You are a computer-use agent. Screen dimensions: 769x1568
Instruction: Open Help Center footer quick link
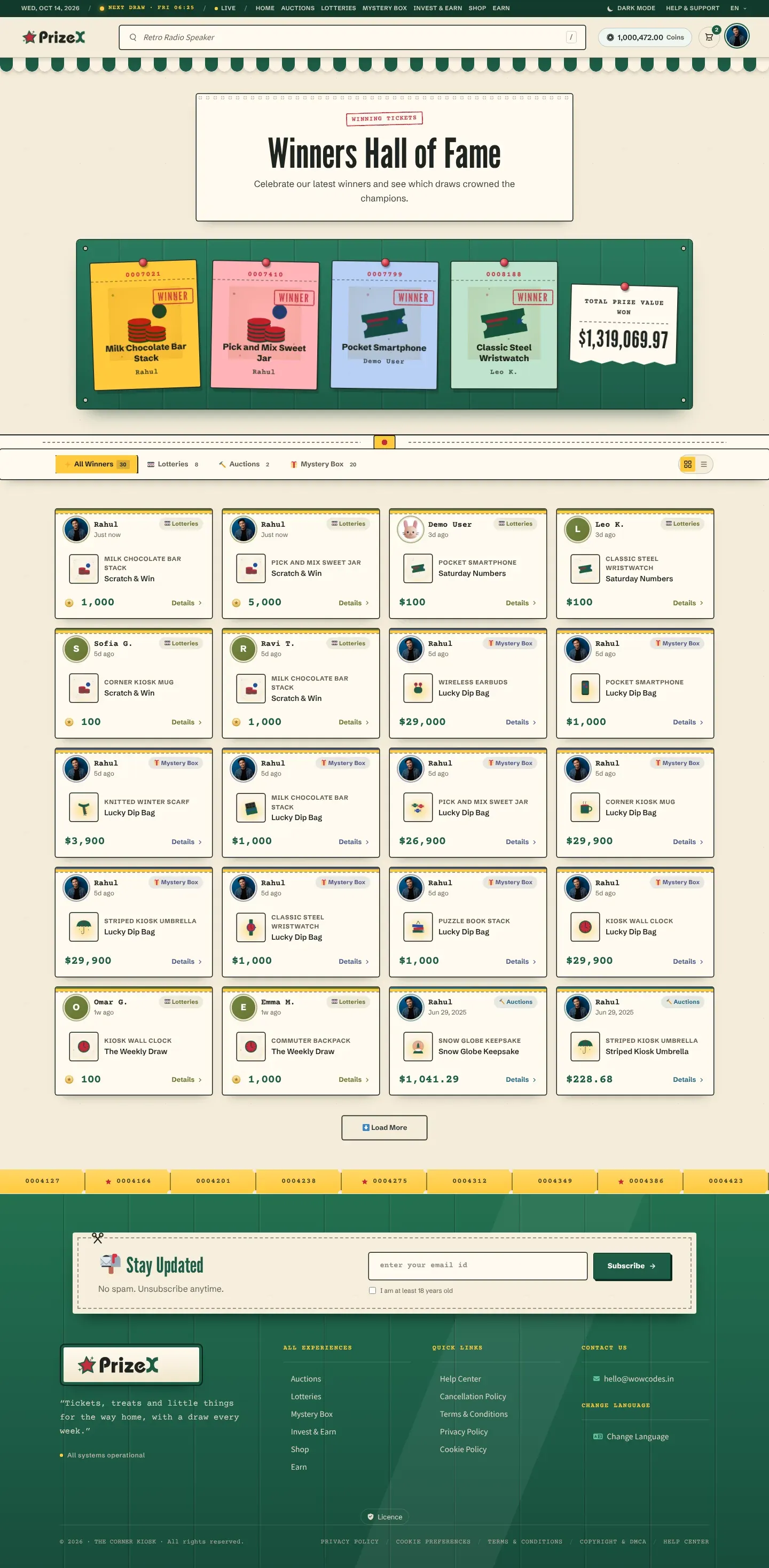[460, 1379]
